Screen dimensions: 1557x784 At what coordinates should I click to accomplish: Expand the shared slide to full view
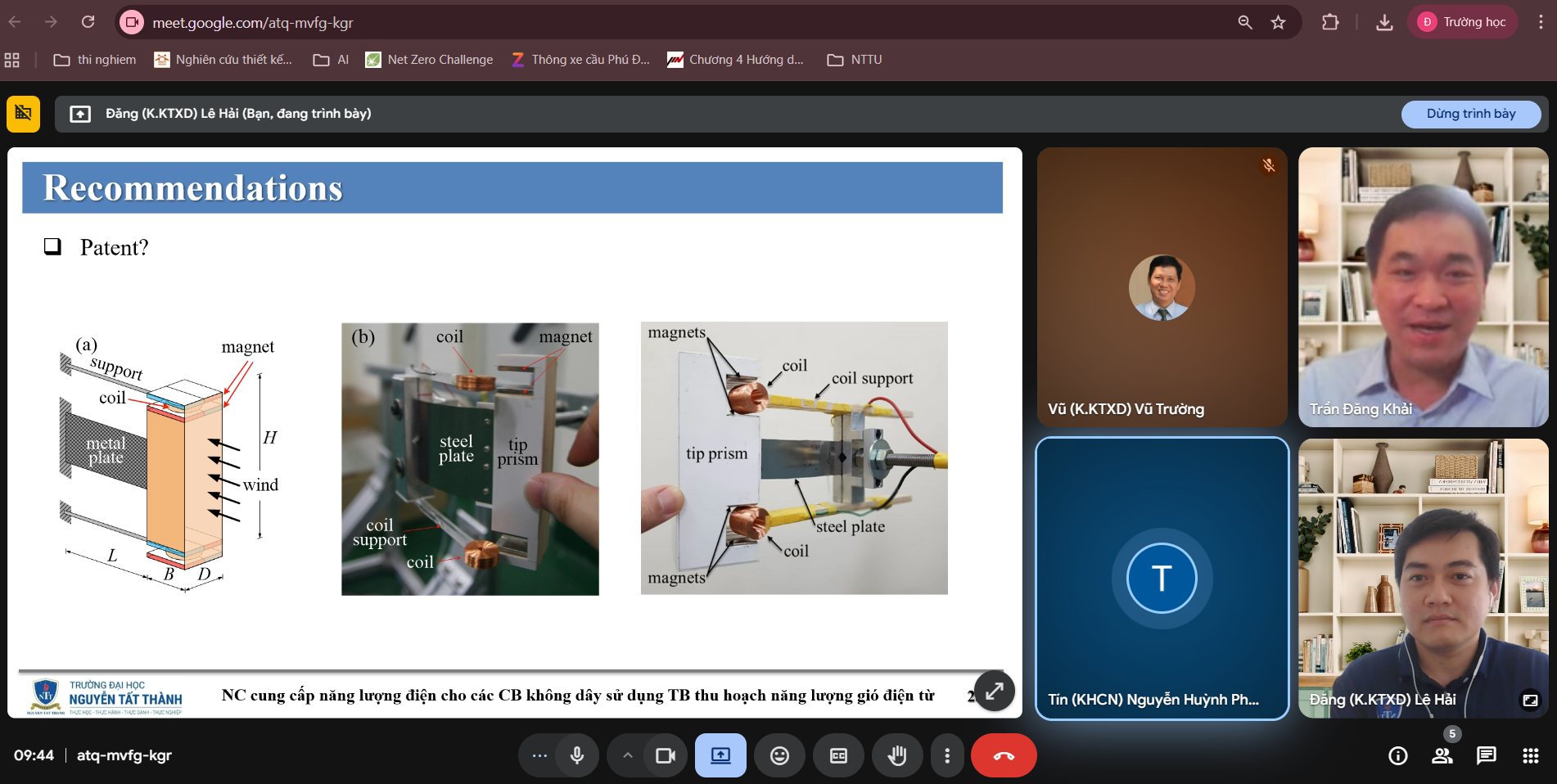(994, 692)
